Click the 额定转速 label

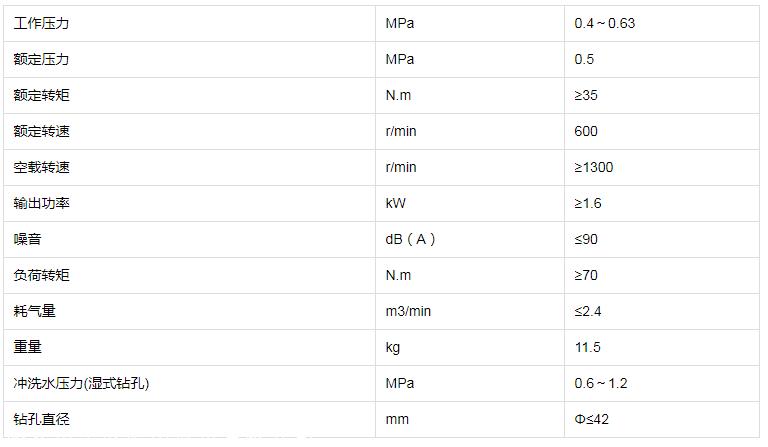(x=42, y=131)
